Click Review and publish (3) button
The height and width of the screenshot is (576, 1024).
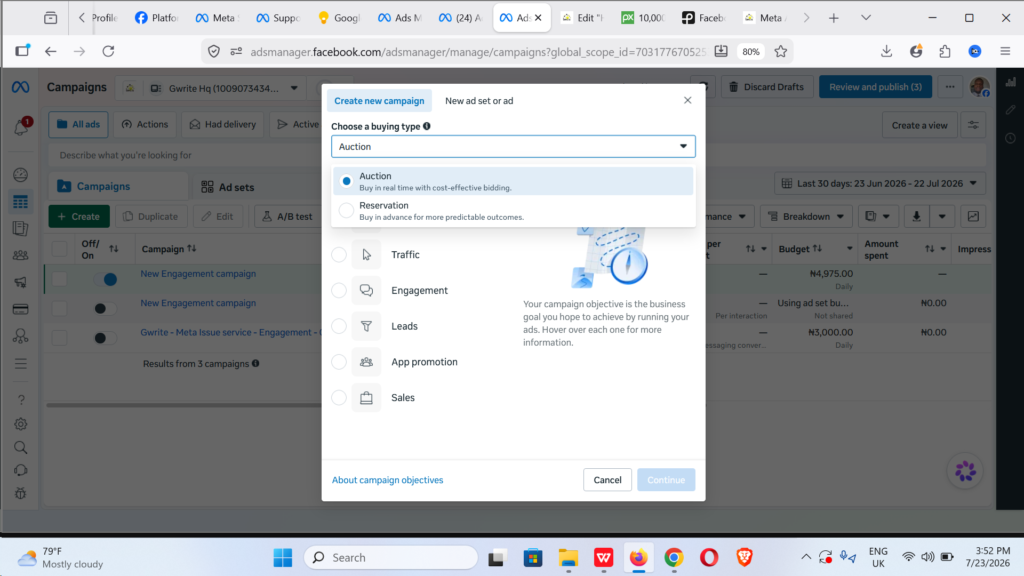pos(875,87)
